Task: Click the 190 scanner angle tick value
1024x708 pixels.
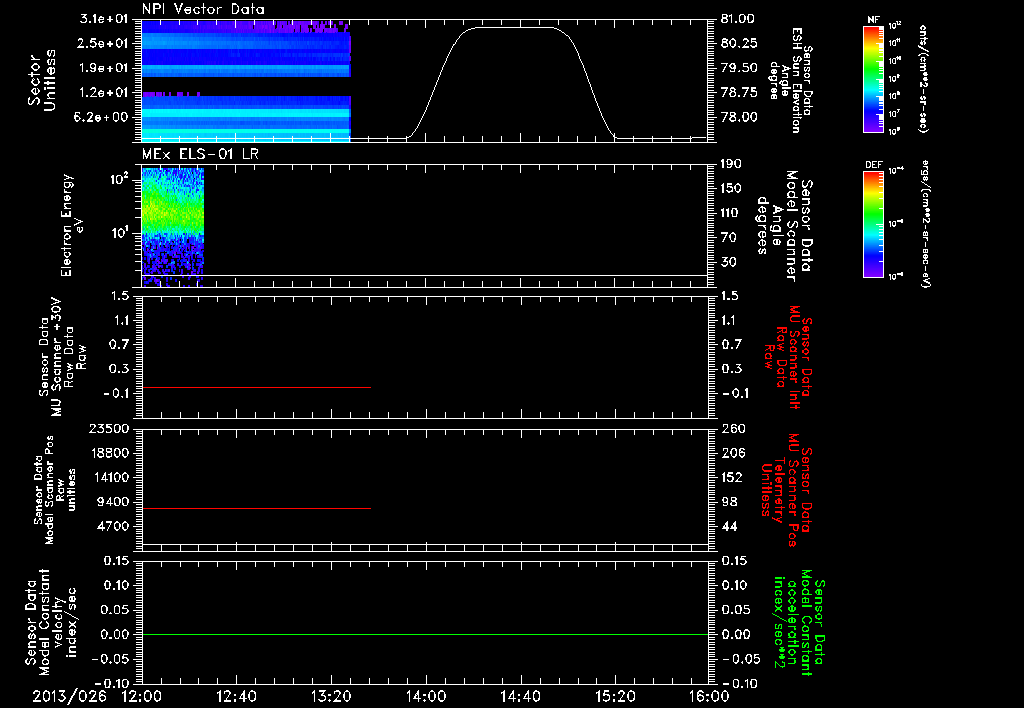Action: click(731, 164)
